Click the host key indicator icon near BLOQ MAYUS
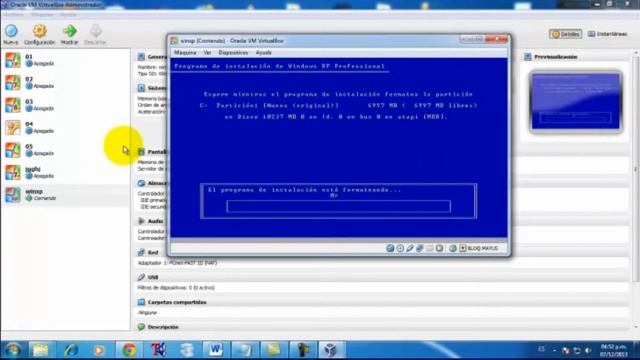640x360 pixels. pyautogui.click(x=462, y=248)
